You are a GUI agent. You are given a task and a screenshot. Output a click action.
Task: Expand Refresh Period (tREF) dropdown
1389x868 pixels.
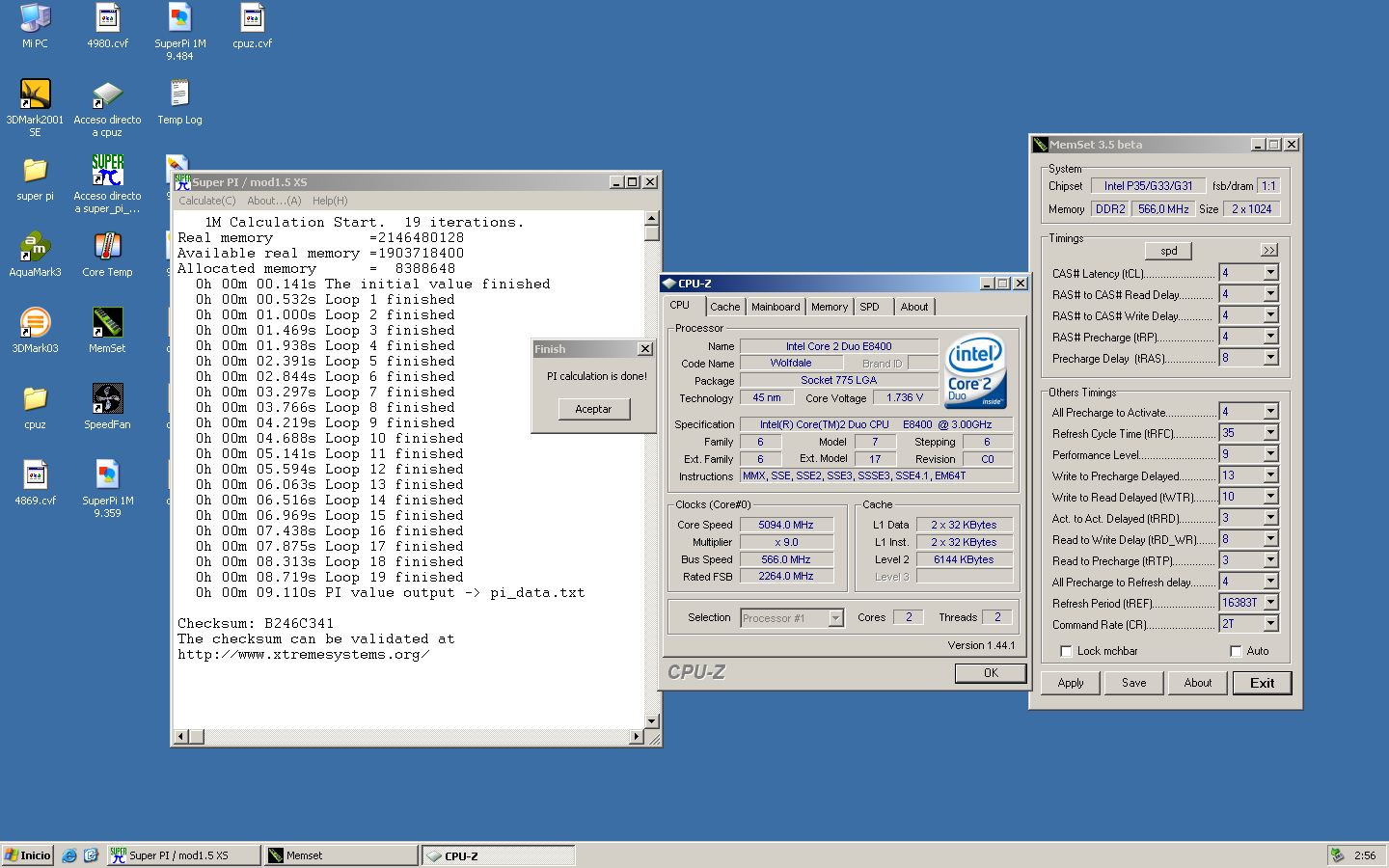(1270, 603)
